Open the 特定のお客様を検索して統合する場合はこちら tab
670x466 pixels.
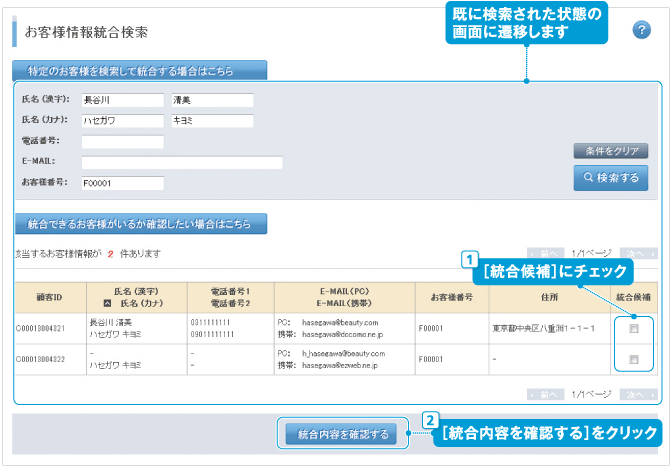(x=139, y=71)
